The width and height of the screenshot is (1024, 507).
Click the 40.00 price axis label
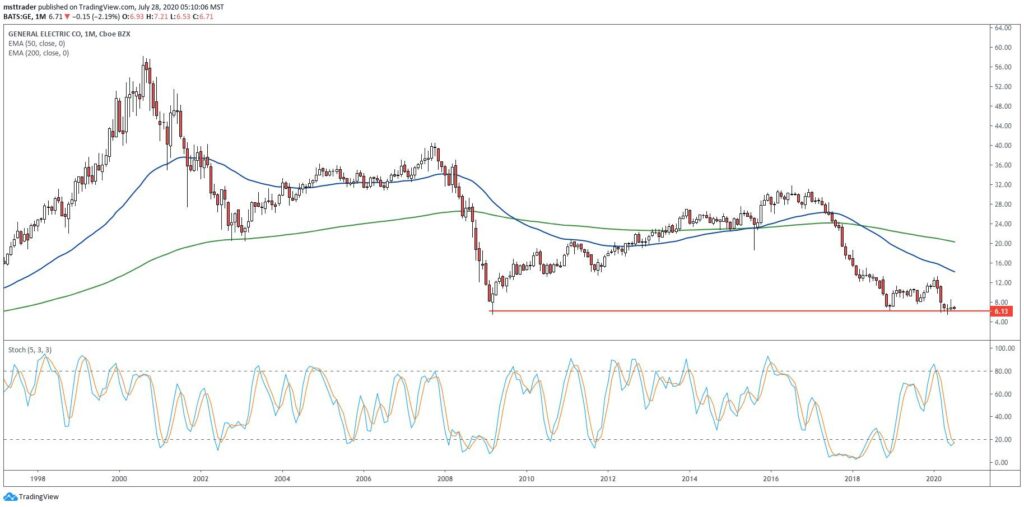pyautogui.click(x=1003, y=146)
